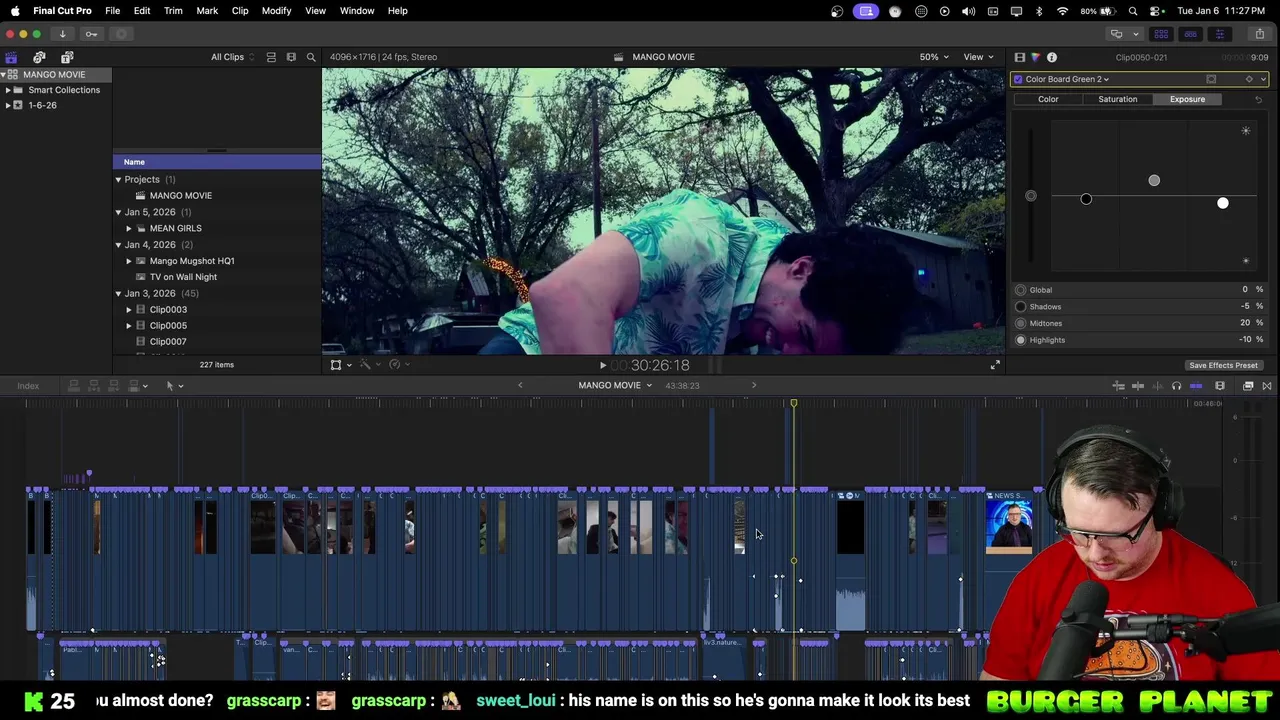The width and height of the screenshot is (1280, 720).
Task: Select the Highlights radio control
Action: click(x=1021, y=340)
